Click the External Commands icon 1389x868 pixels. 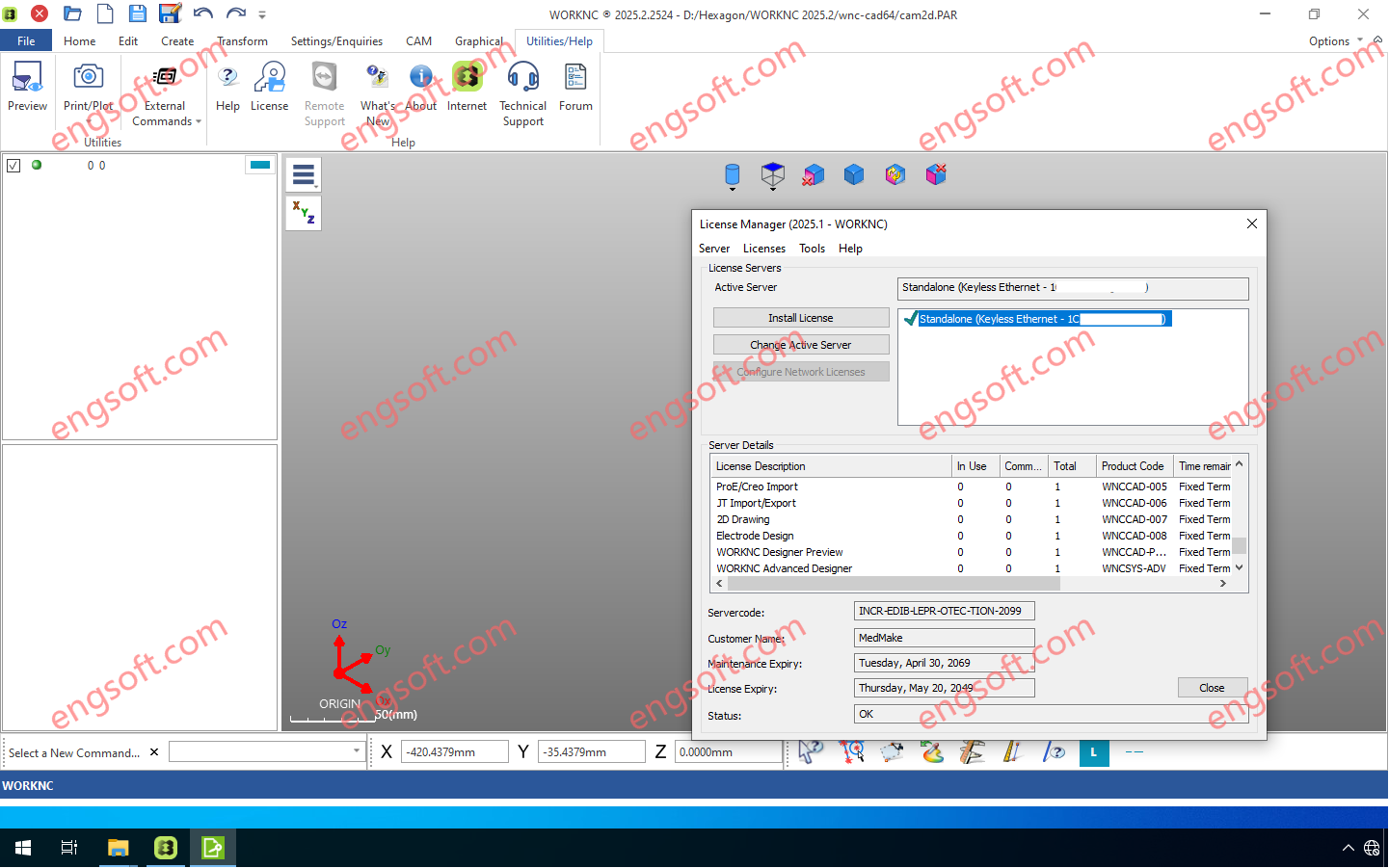point(165,77)
